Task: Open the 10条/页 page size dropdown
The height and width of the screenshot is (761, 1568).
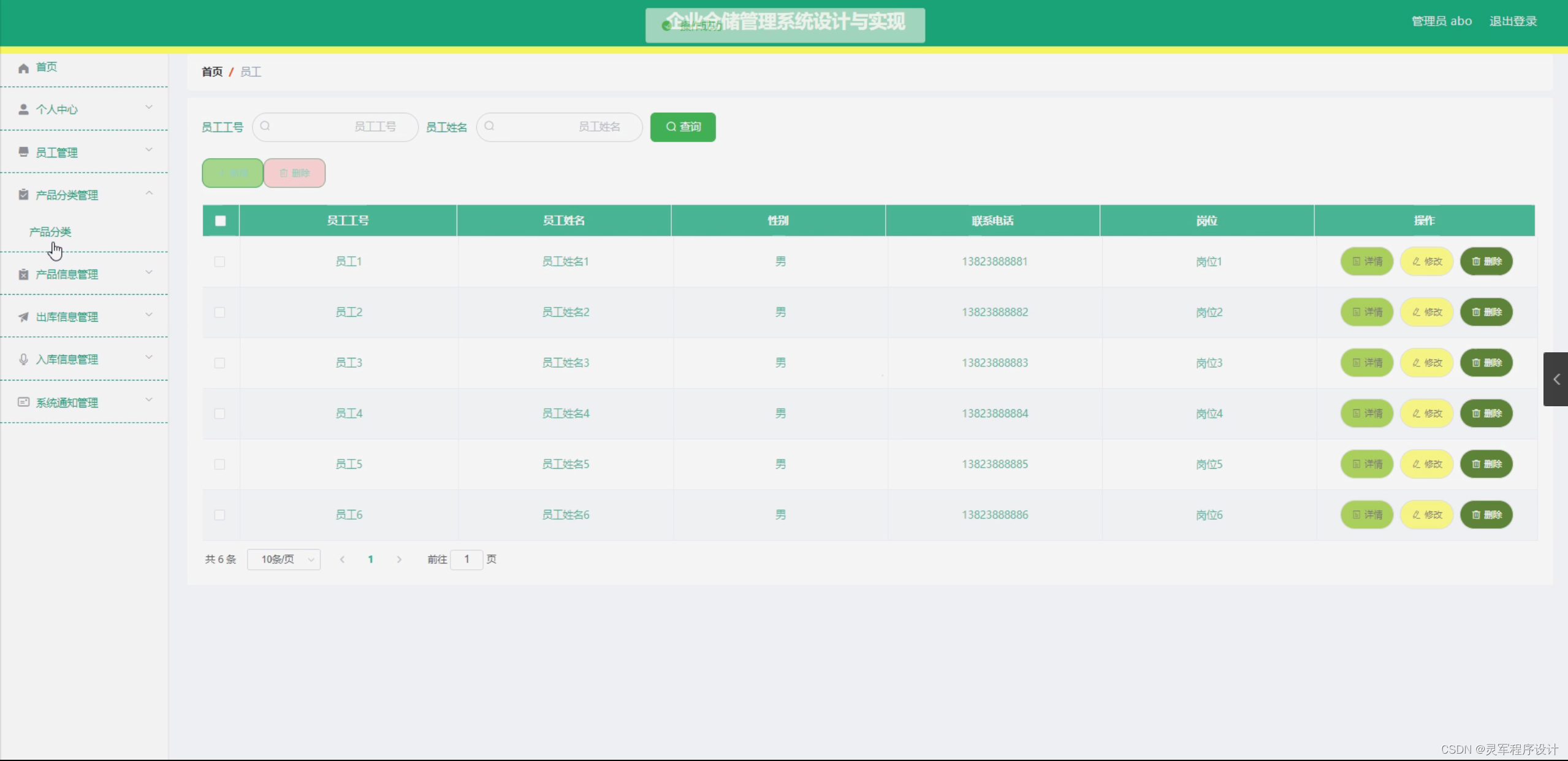Action: 284,559
